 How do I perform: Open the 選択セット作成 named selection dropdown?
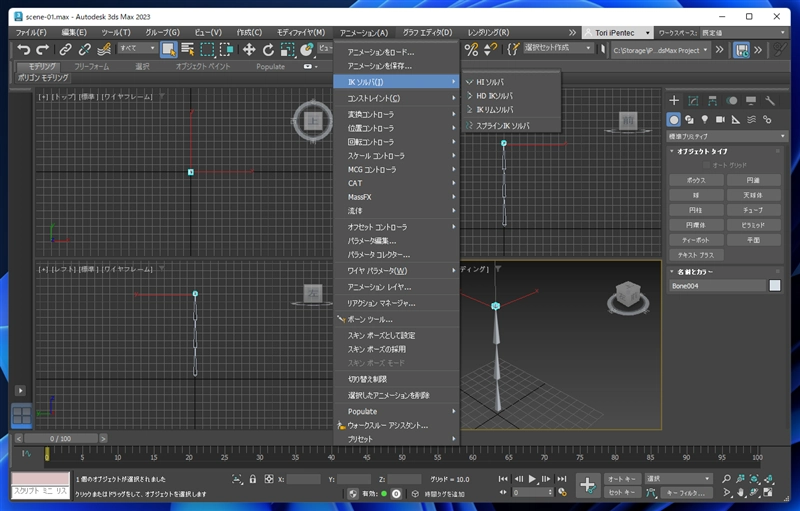[x=558, y=48]
